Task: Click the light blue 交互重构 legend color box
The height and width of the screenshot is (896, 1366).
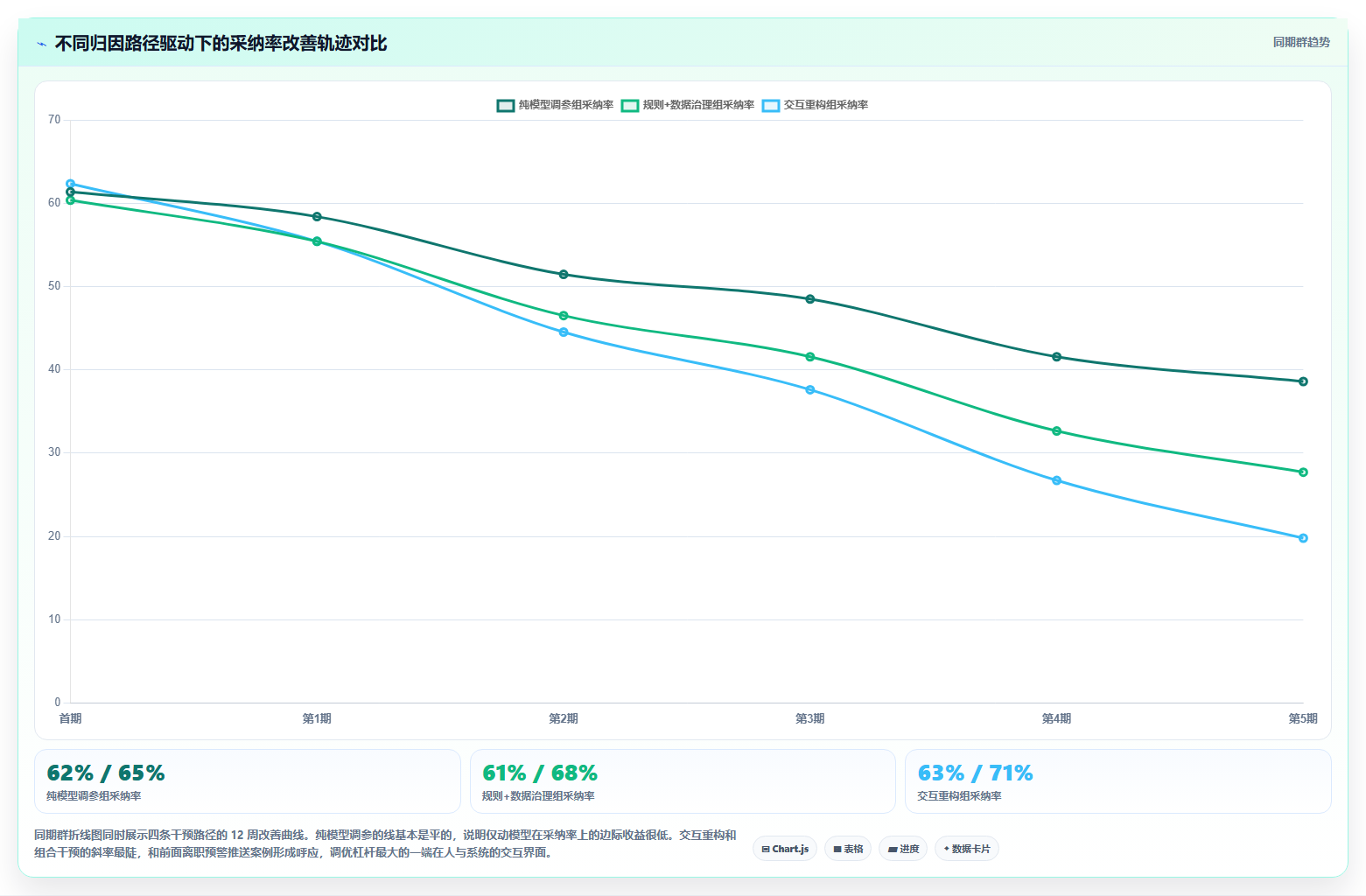Action: pos(771,105)
